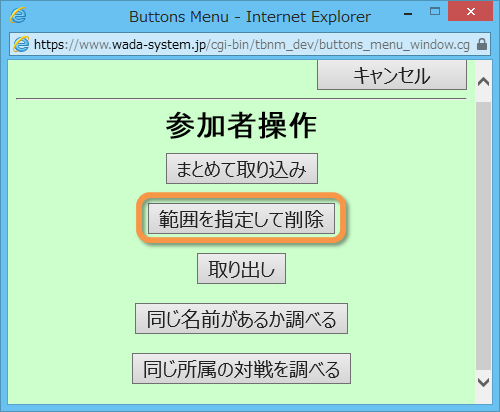
Task: Click the horizontal divider line under キャンセル
Action: [241, 99]
